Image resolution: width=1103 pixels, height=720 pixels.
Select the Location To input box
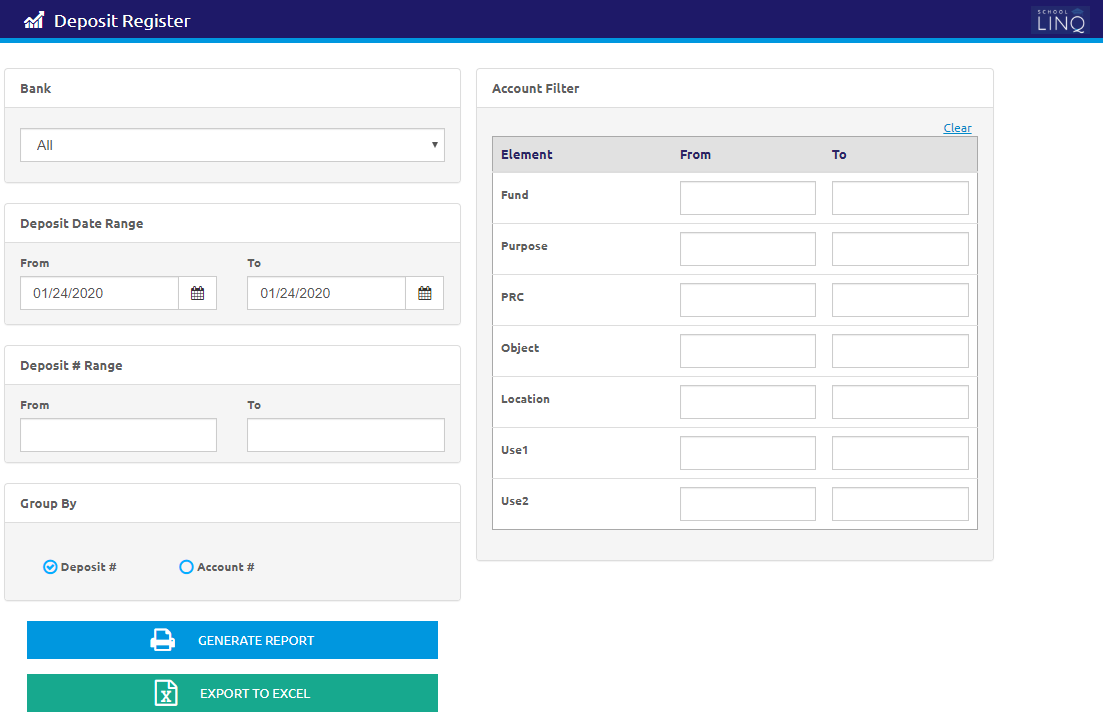coord(900,402)
